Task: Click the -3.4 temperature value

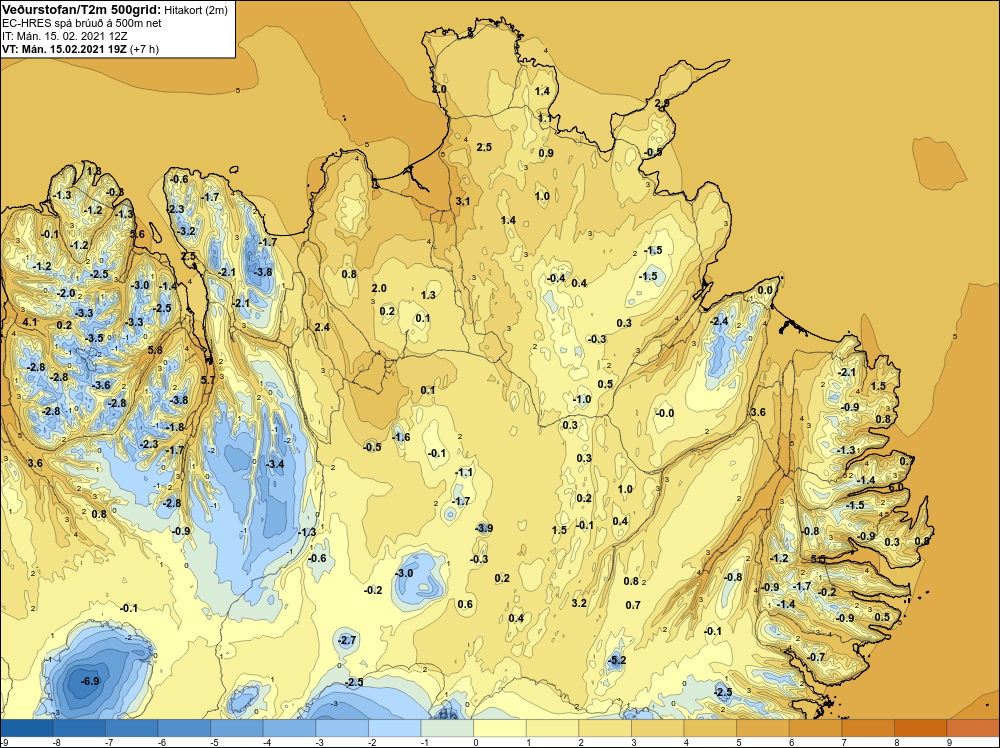Action: (275, 464)
